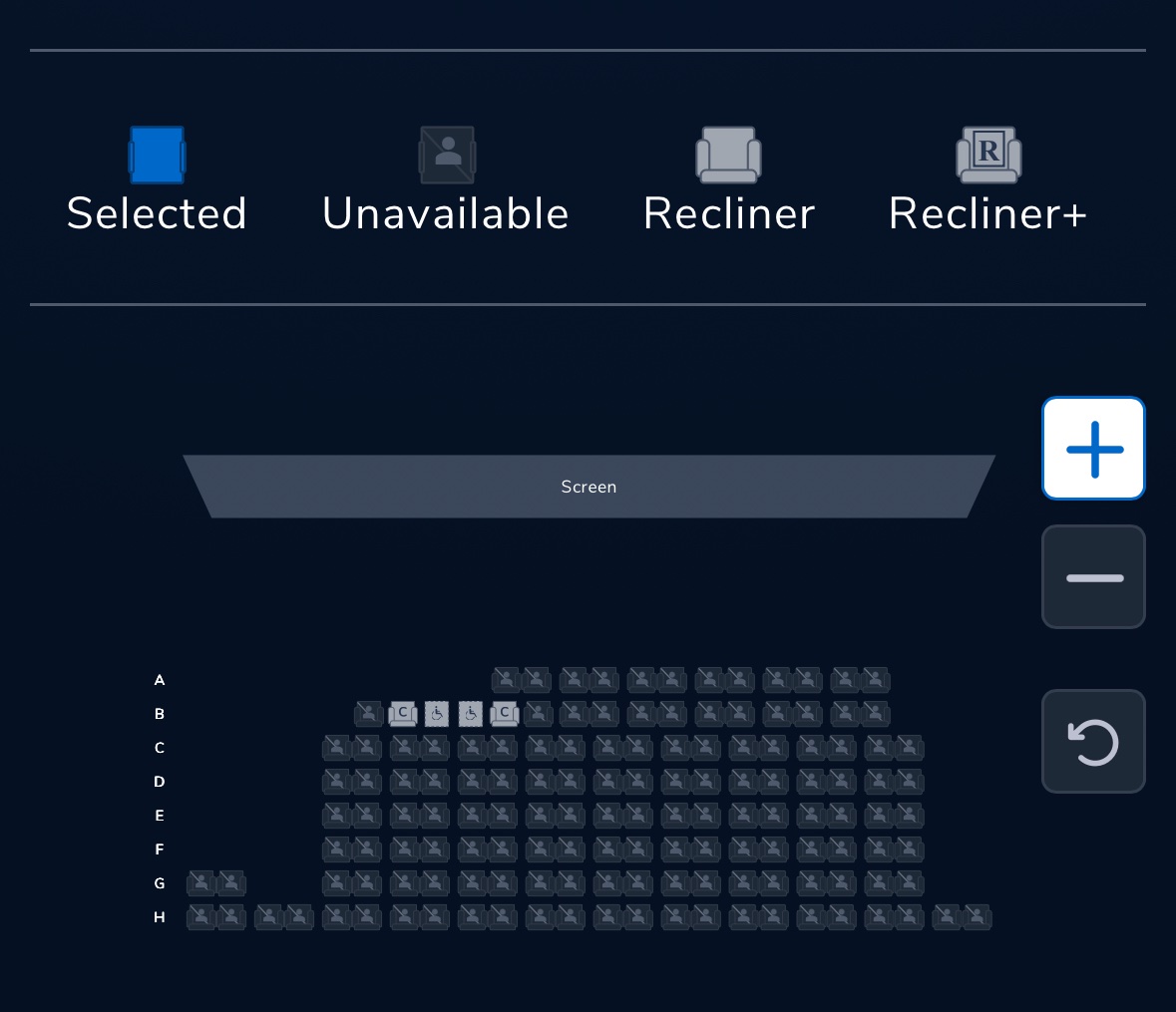
Task: Click row label D
Action: (159, 781)
